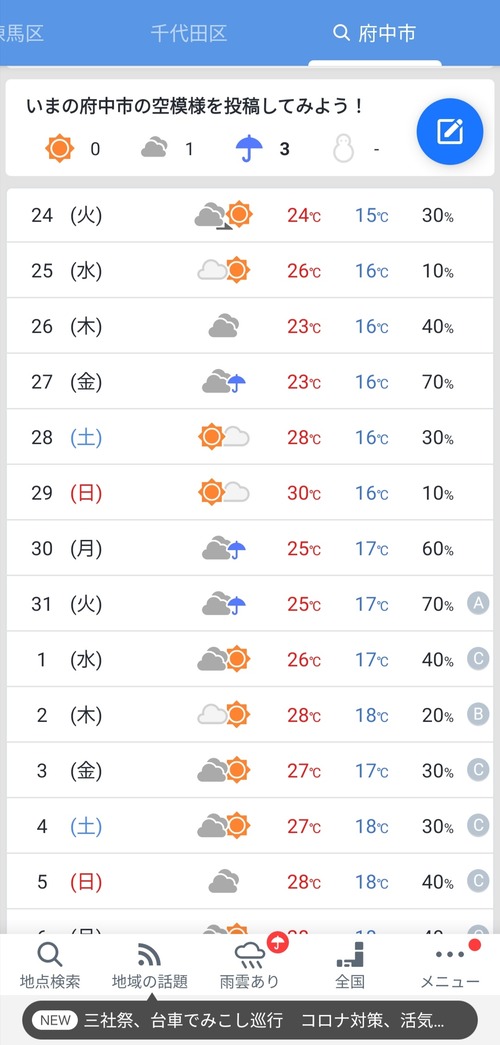This screenshot has width=500, height=1045.
Task: Select the cloudy report icon with count 1
Action: coord(154,148)
